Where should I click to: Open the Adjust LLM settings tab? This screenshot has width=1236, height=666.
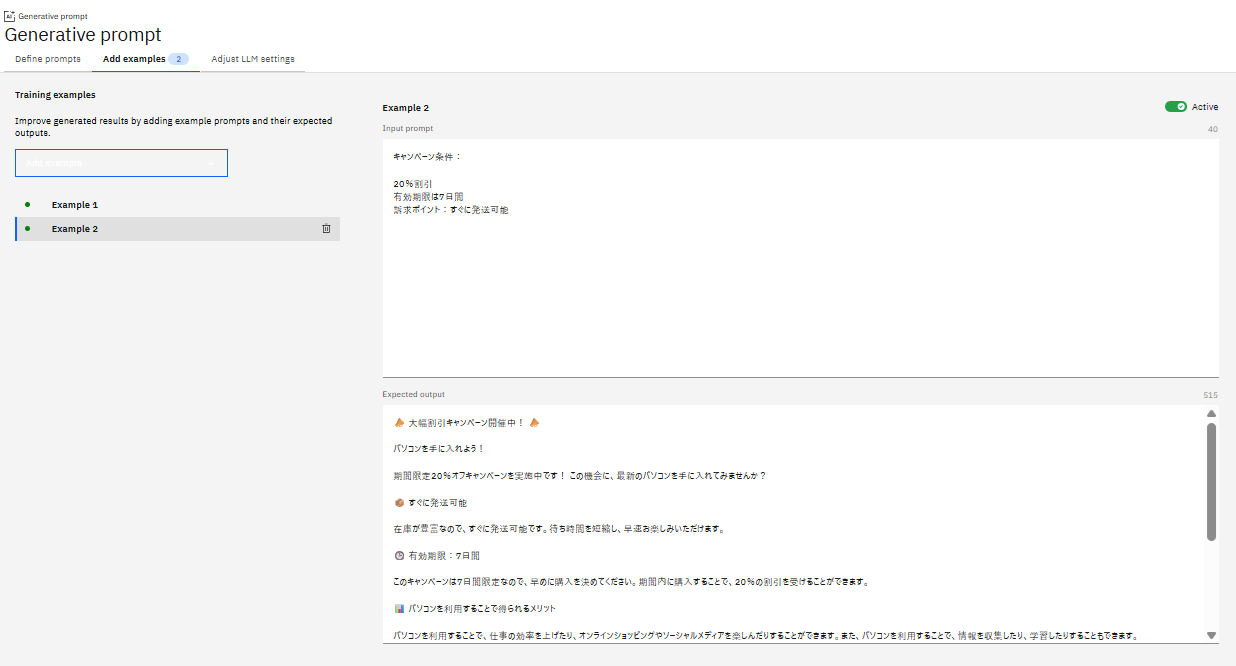pyautogui.click(x=253, y=59)
